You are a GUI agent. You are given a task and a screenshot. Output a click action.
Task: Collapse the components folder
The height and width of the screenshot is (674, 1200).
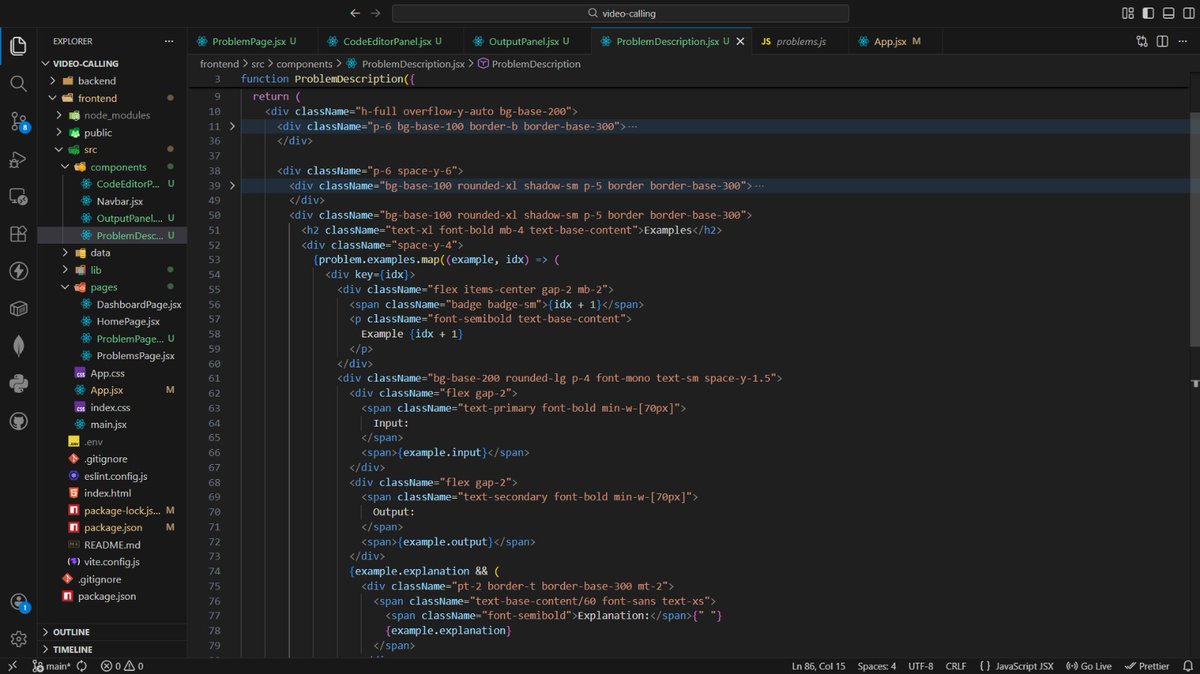(65, 167)
